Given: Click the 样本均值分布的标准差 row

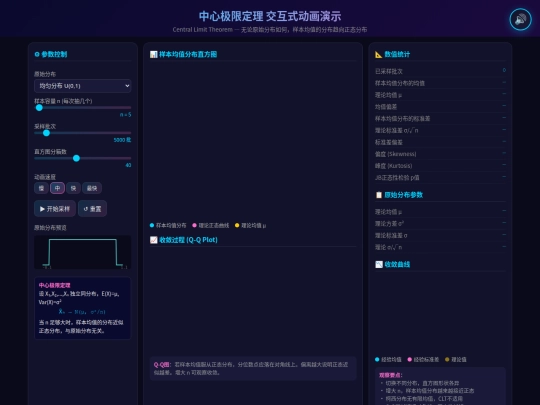Looking at the screenshot, I should tap(440, 118).
